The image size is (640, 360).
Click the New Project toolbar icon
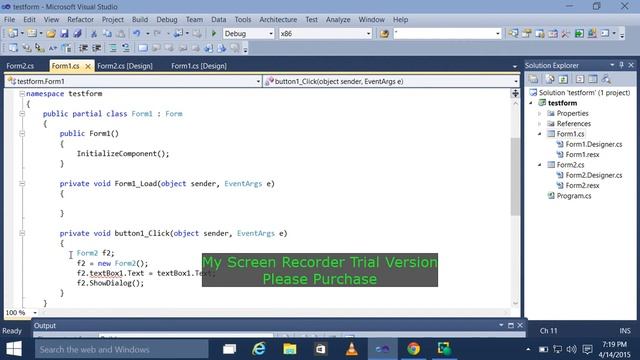(x=13, y=33)
